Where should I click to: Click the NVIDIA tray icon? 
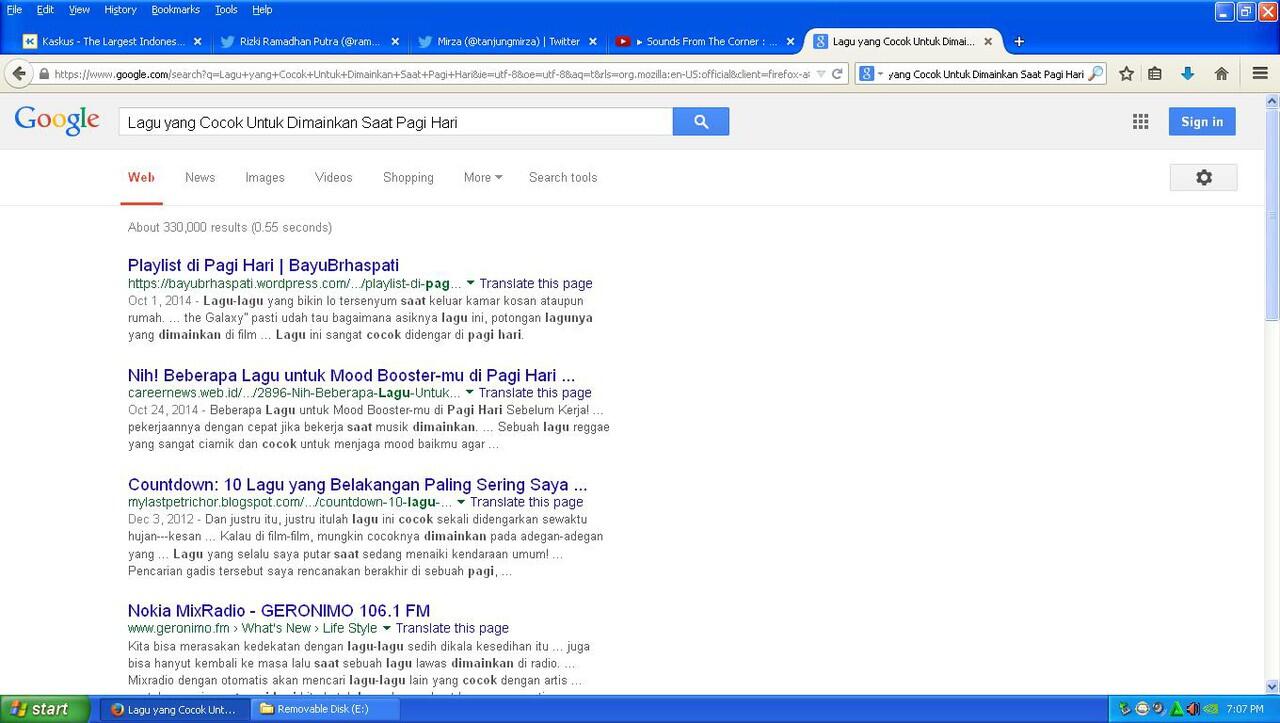pyautogui.click(x=1211, y=709)
